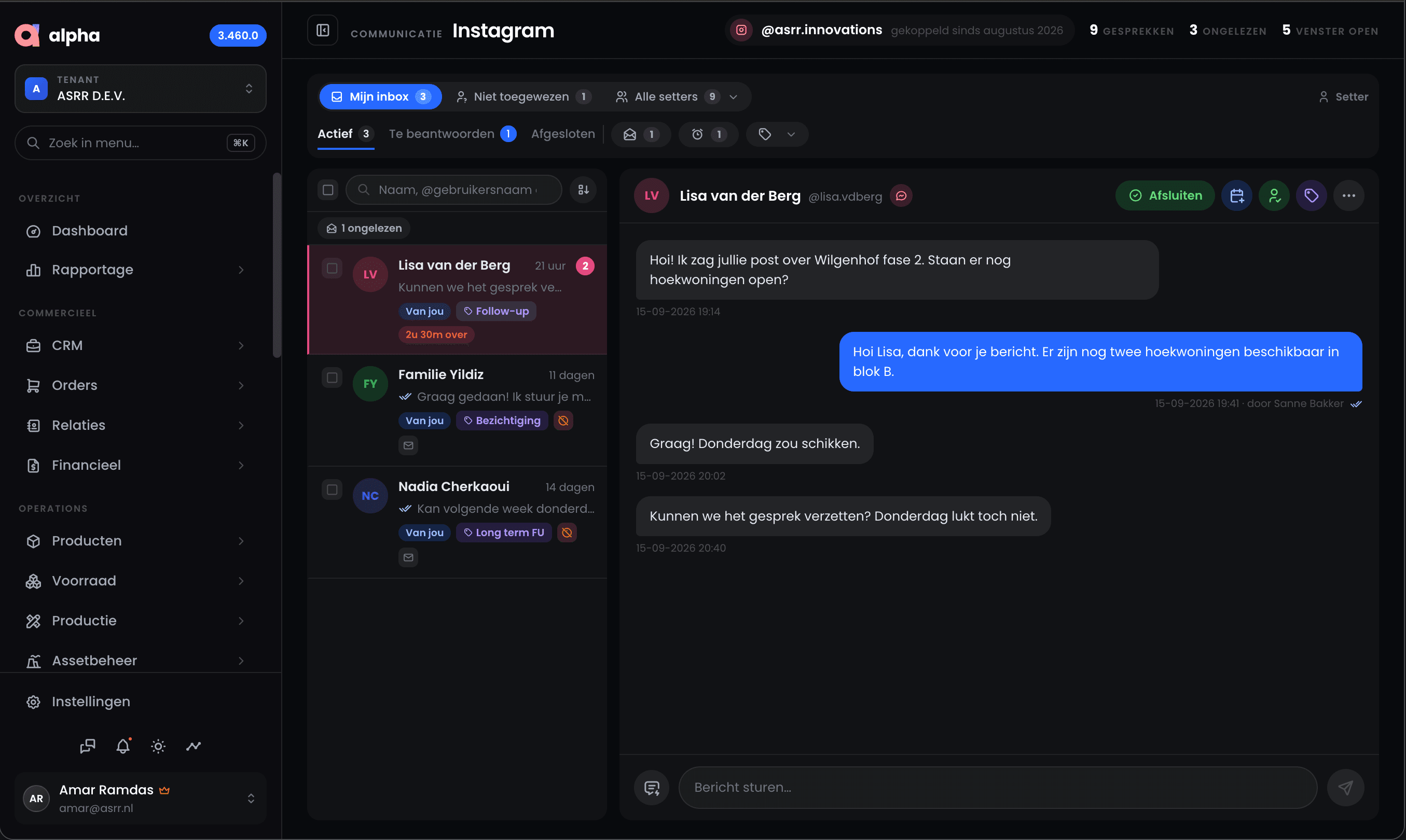This screenshot has height=840, width=1406.
Task: Click muted bell-off icon on Familie Yildiz
Action: [563, 421]
